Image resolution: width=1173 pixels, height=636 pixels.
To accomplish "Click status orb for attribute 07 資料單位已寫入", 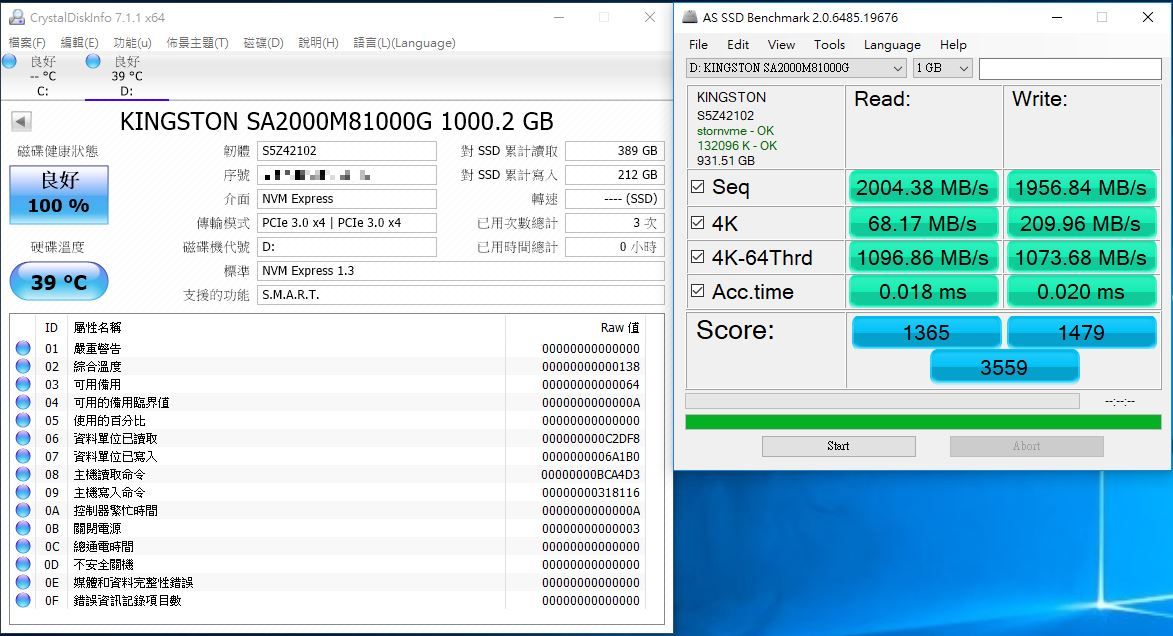I will point(23,456).
